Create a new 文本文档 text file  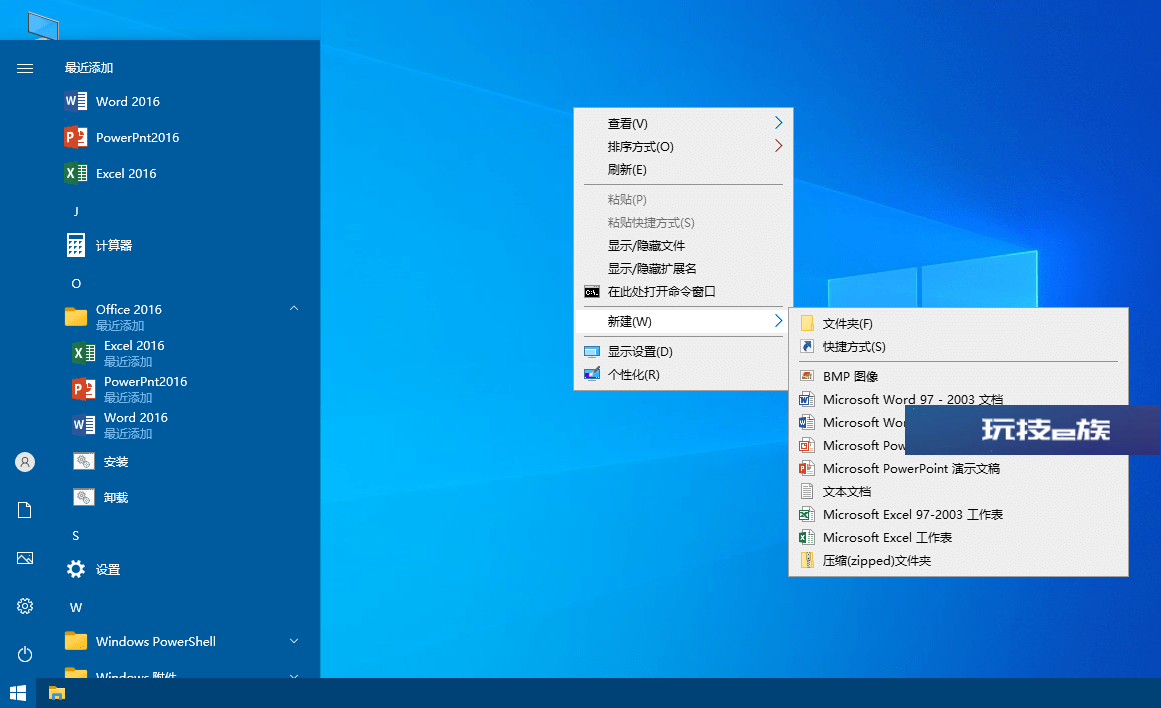coord(958,491)
